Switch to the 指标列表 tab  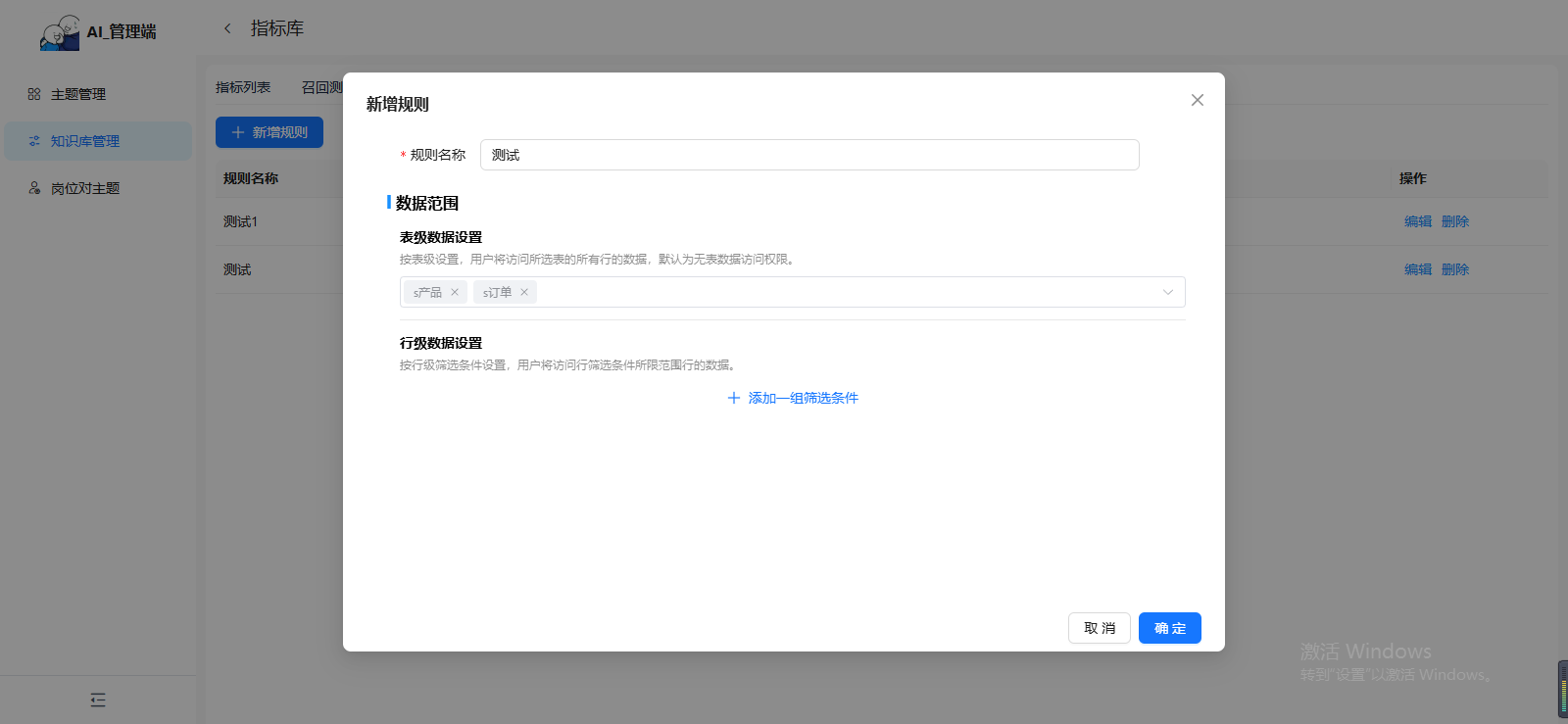point(243,87)
